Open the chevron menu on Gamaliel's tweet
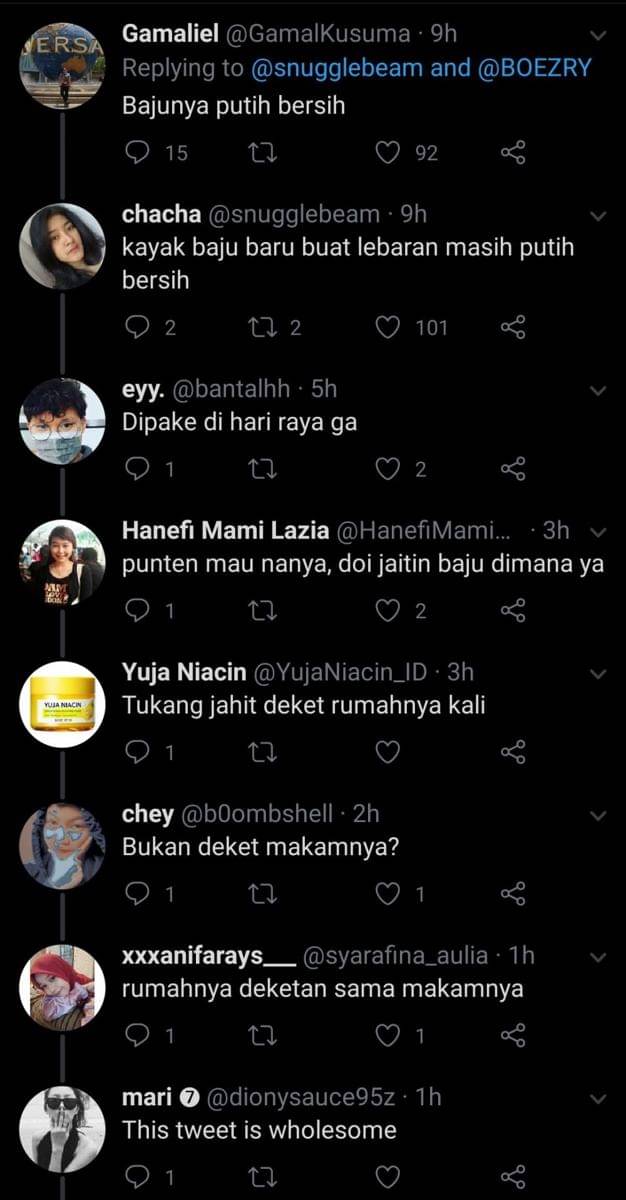This screenshot has height=1200, width=626. tap(599, 36)
